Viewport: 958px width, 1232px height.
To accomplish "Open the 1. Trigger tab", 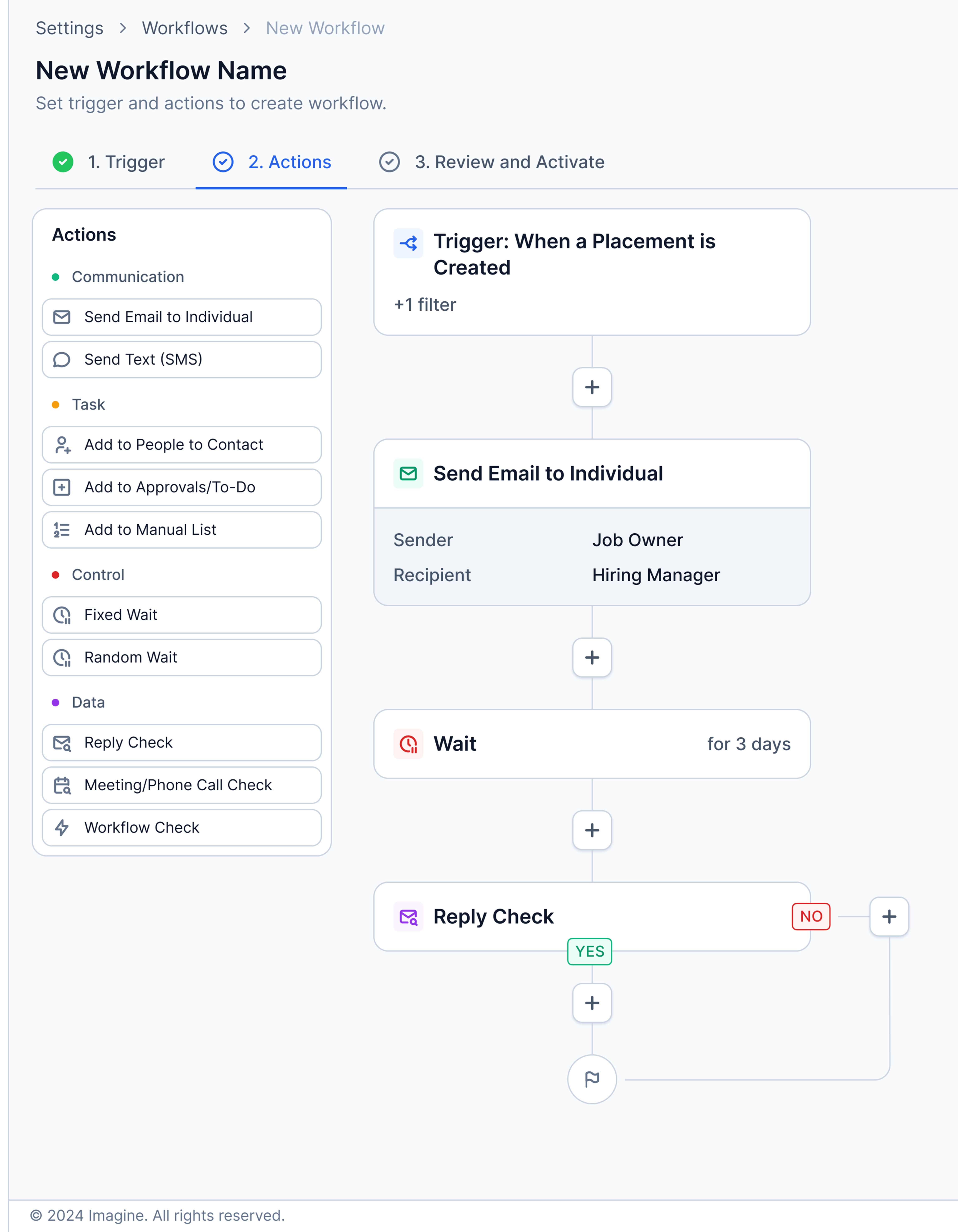I will 108,163.
